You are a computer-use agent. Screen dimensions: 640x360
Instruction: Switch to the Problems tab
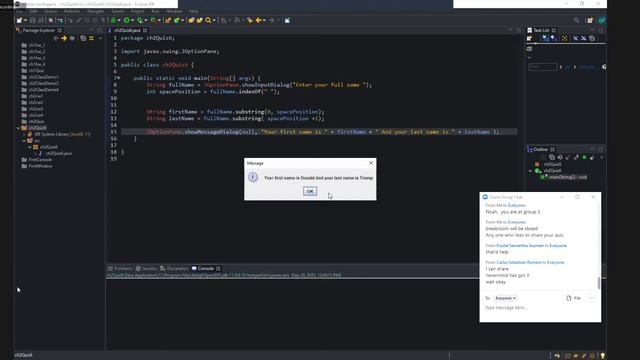[x=120, y=268]
